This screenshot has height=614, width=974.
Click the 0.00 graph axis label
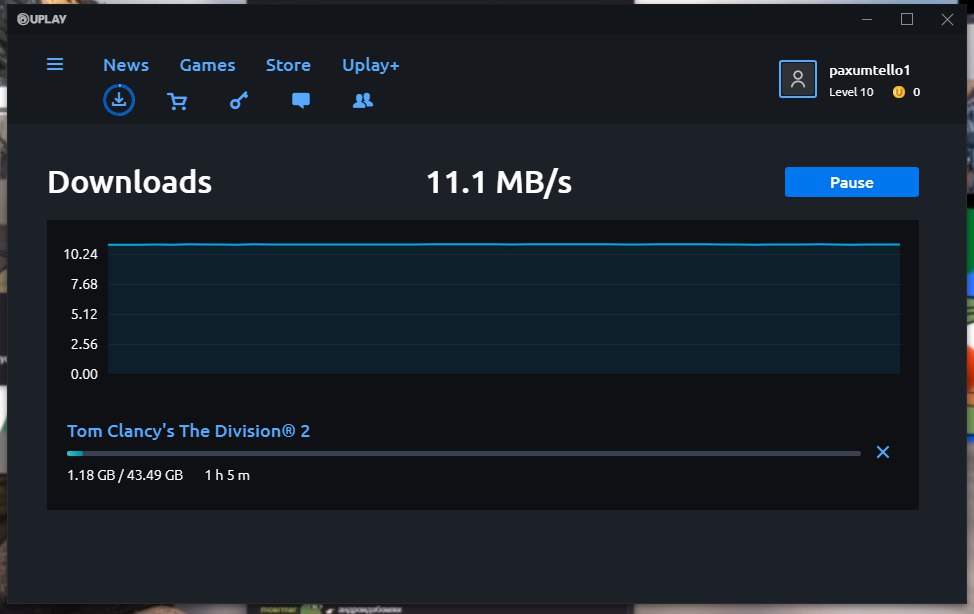pos(84,374)
